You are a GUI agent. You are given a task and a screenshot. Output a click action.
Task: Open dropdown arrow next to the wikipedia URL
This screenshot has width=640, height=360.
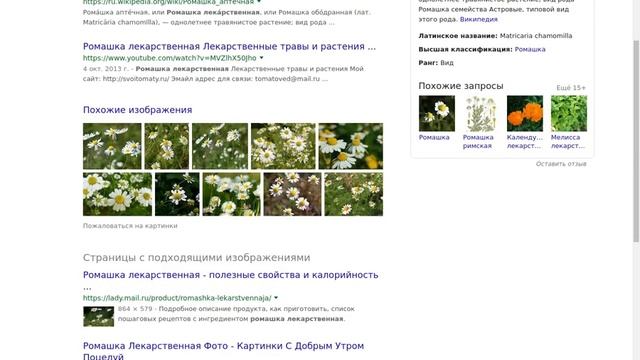(259, 2)
